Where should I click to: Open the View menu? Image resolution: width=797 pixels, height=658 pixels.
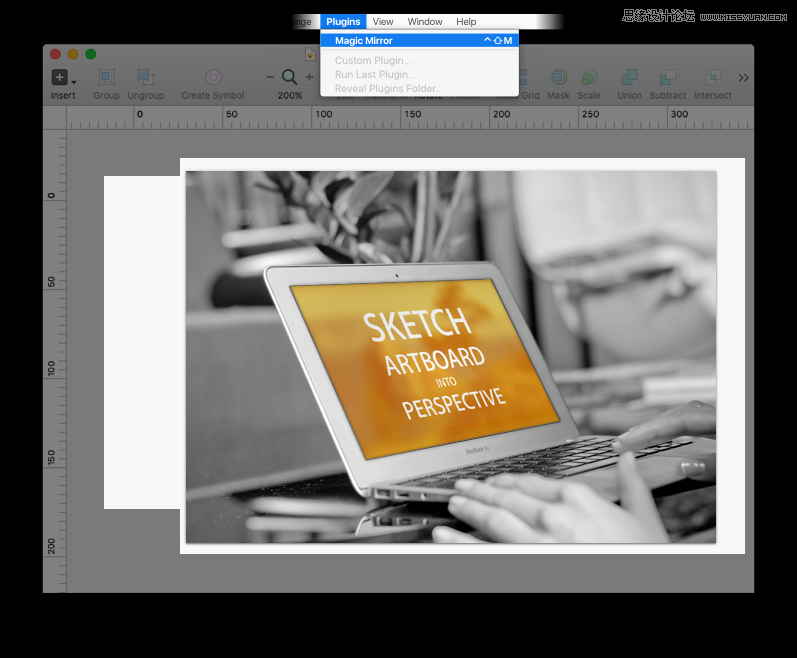[383, 21]
